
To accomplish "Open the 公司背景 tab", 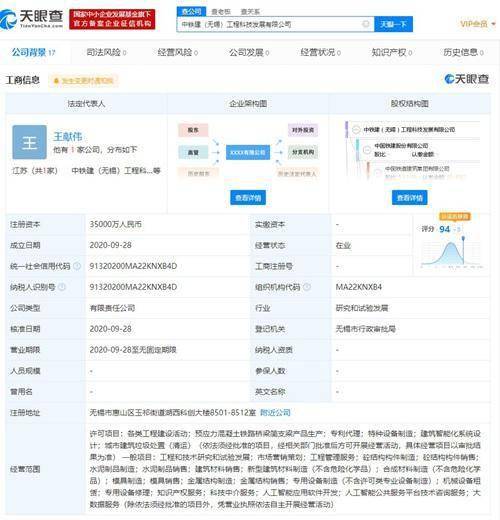I will coord(33,52).
